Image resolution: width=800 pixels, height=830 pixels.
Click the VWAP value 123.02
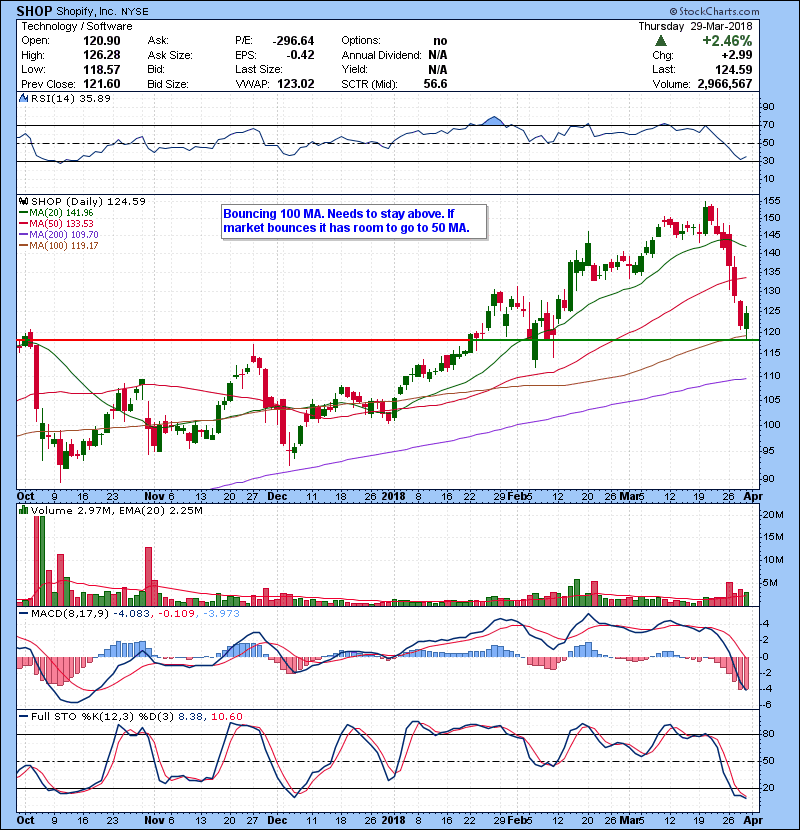click(x=295, y=84)
